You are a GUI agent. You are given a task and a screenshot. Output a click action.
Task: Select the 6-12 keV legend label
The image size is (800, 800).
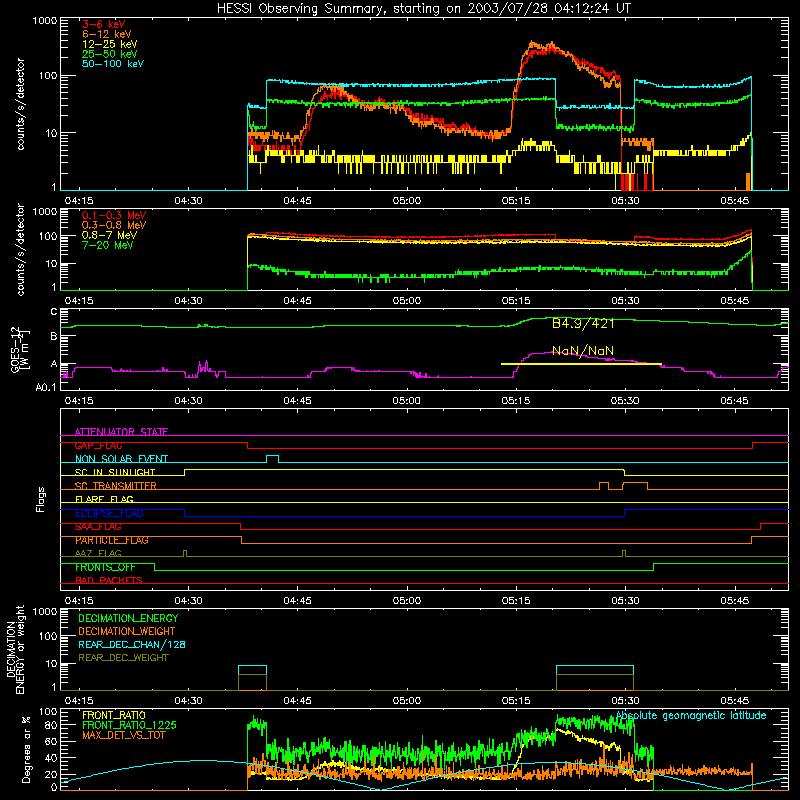[107, 34]
